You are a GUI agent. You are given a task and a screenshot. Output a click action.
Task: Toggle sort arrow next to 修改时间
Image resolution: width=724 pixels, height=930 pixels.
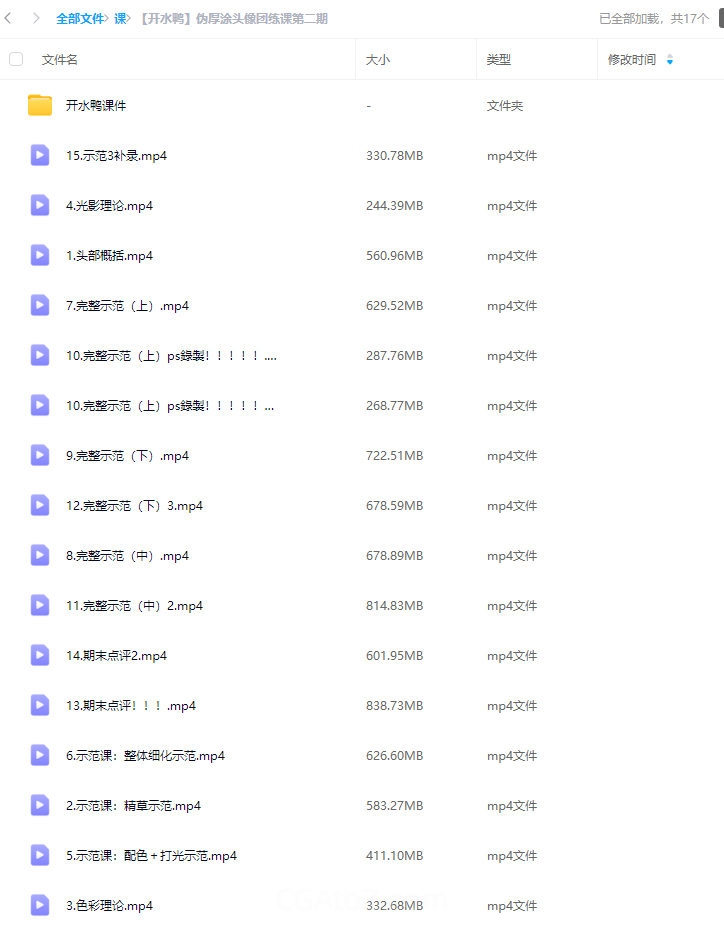pyautogui.click(x=670, y=59)
